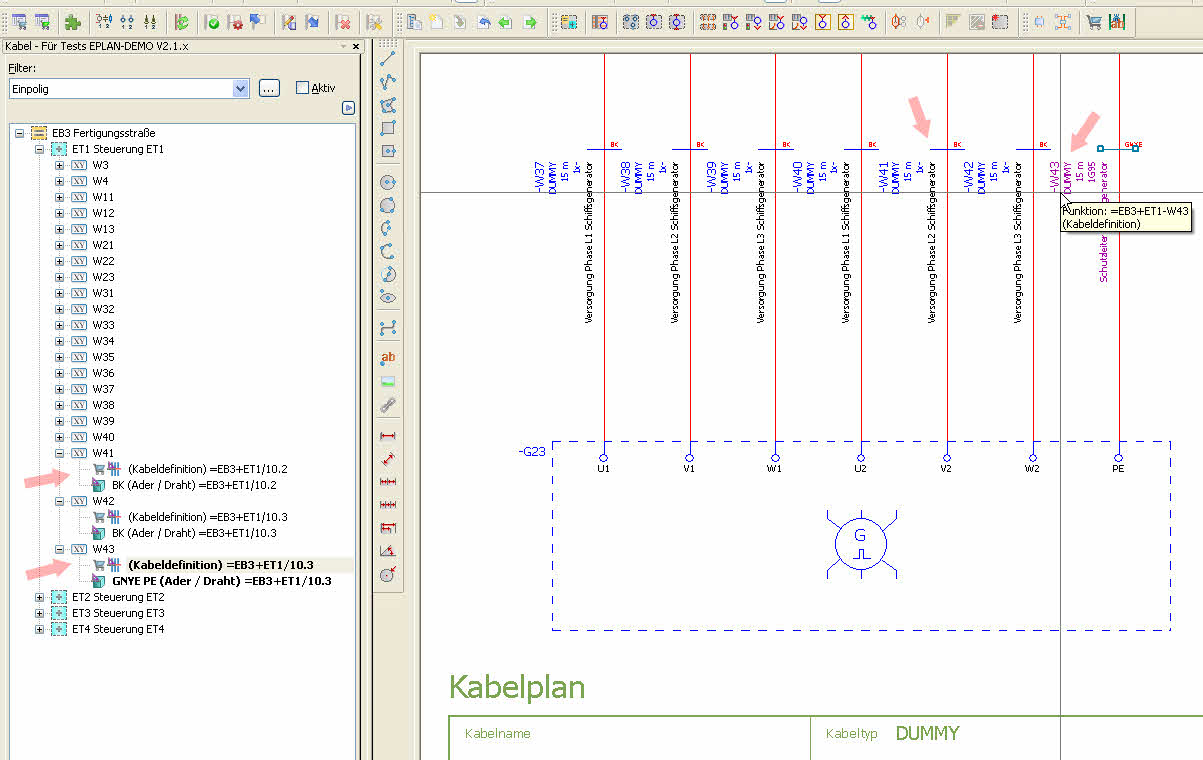Click the Kabelplan title text
Viewport: 1203px width, 760px height.
(517, 688)
